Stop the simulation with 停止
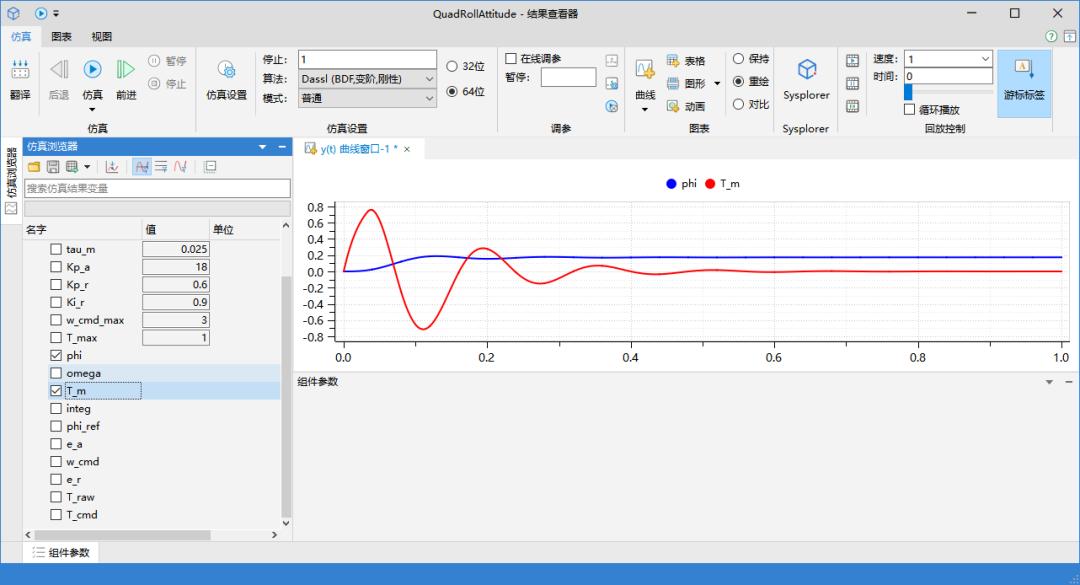 coord(167,83)
